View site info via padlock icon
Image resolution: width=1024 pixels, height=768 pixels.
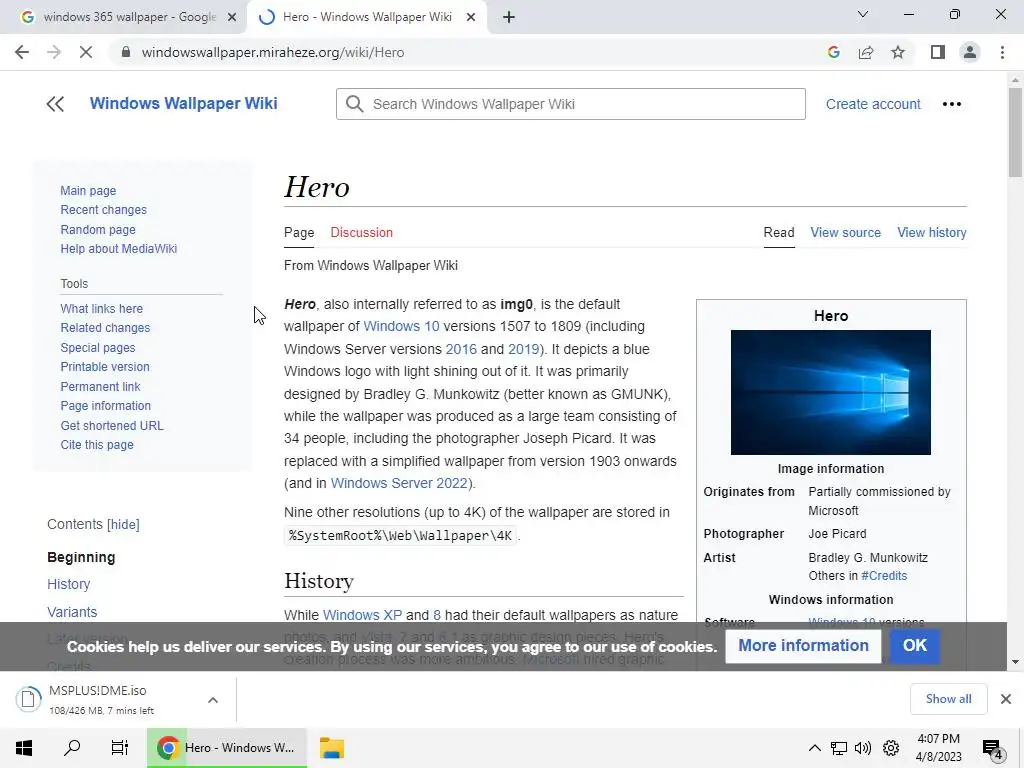coord(126,52)
